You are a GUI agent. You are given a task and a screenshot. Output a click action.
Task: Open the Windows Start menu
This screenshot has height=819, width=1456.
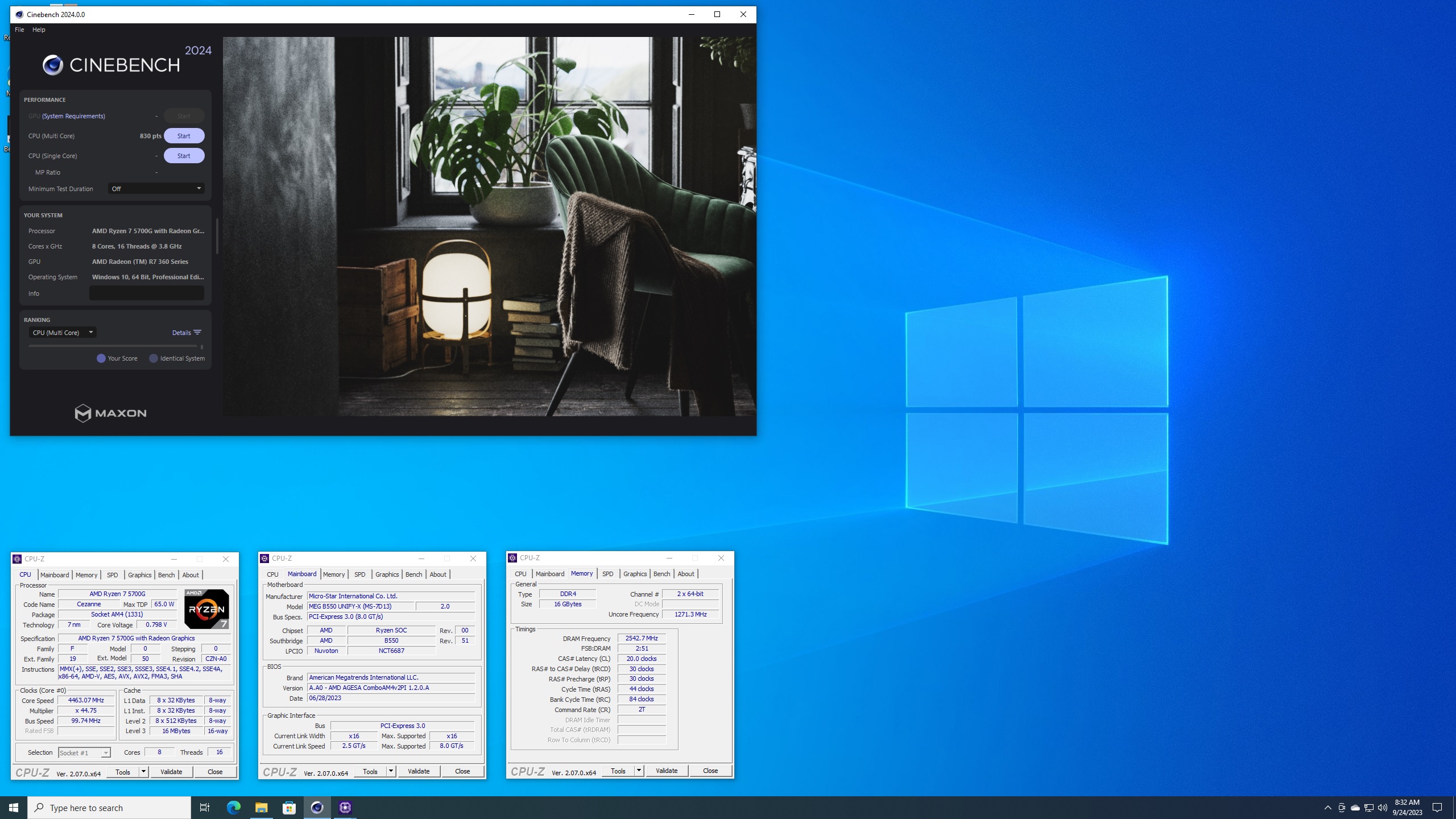[14, 808]
